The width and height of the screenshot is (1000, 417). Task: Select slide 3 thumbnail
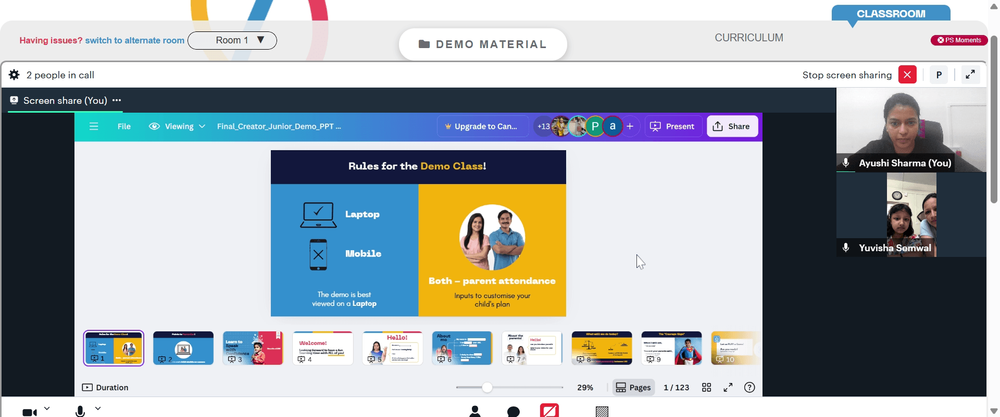[253, 348]
